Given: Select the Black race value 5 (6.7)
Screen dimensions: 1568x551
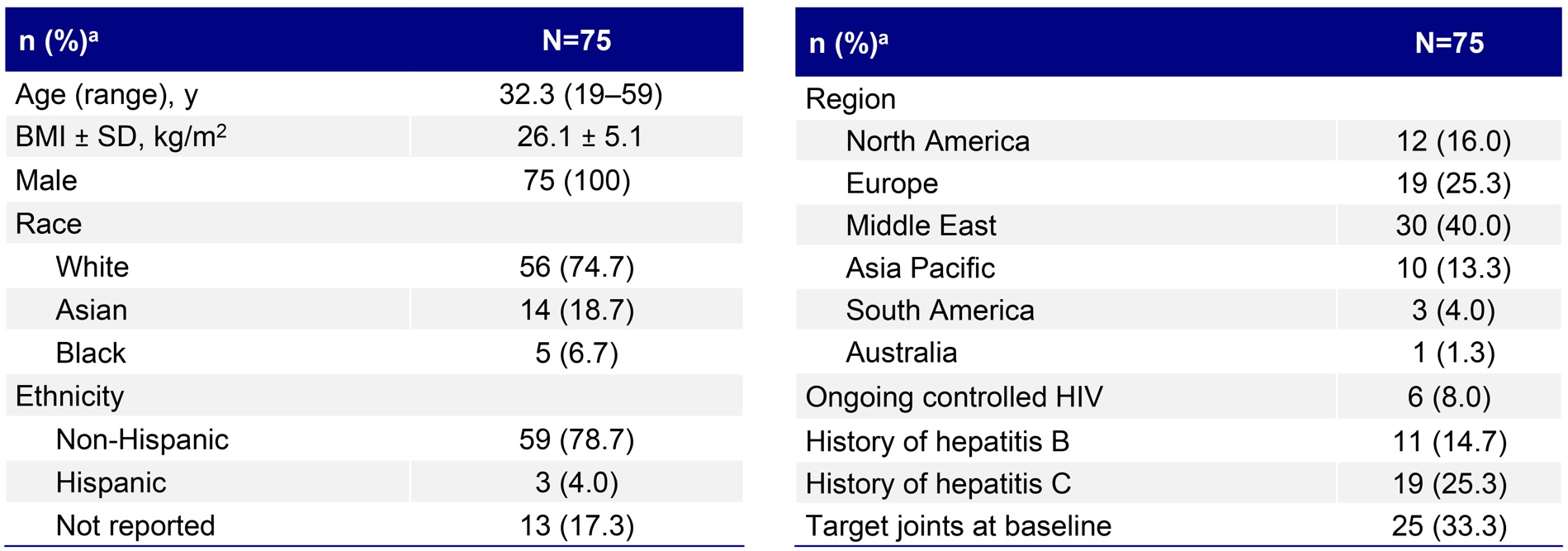Looking at the screenshot, I should tap(576, 354).
